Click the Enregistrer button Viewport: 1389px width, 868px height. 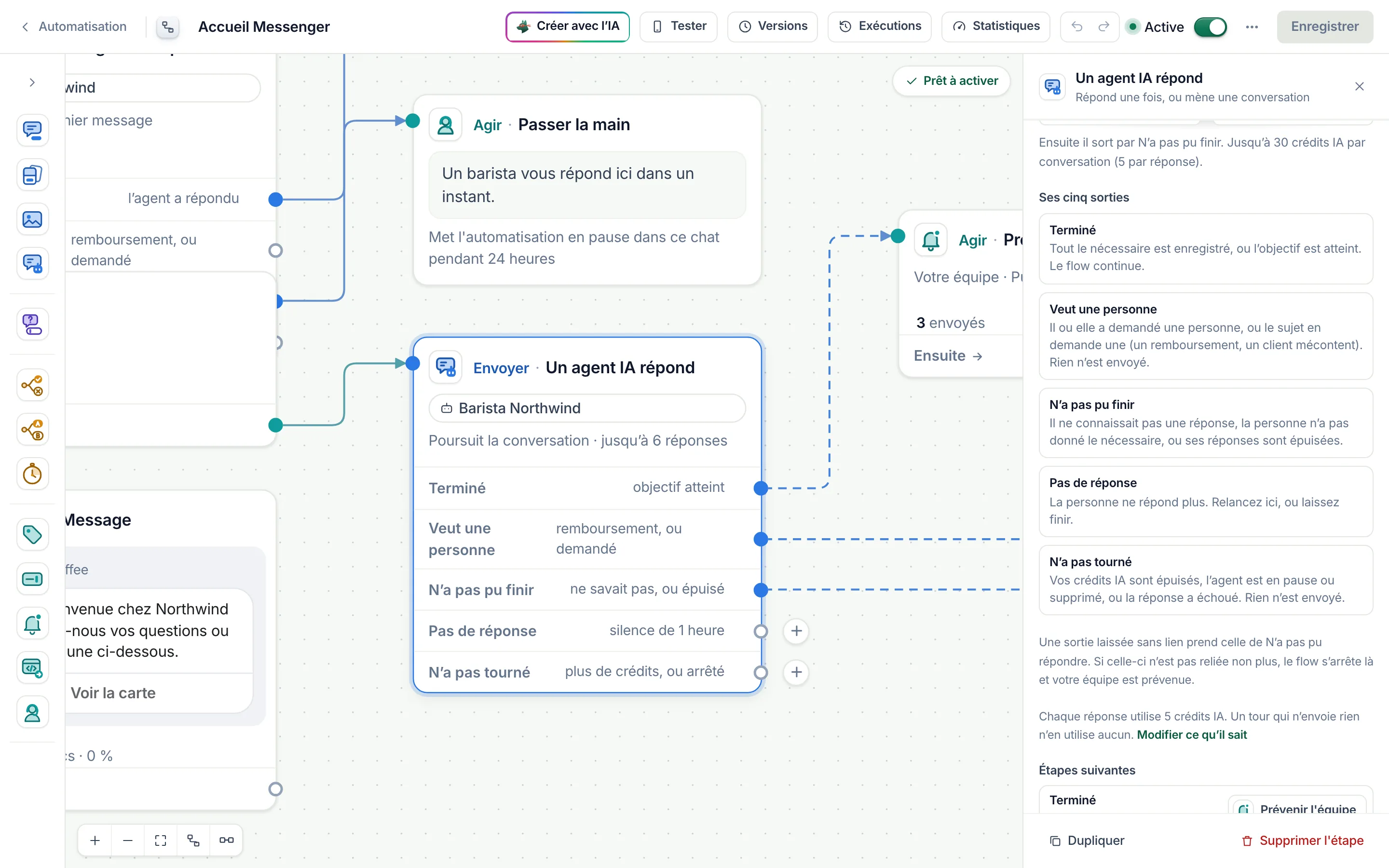click(x=1325, y=27)
